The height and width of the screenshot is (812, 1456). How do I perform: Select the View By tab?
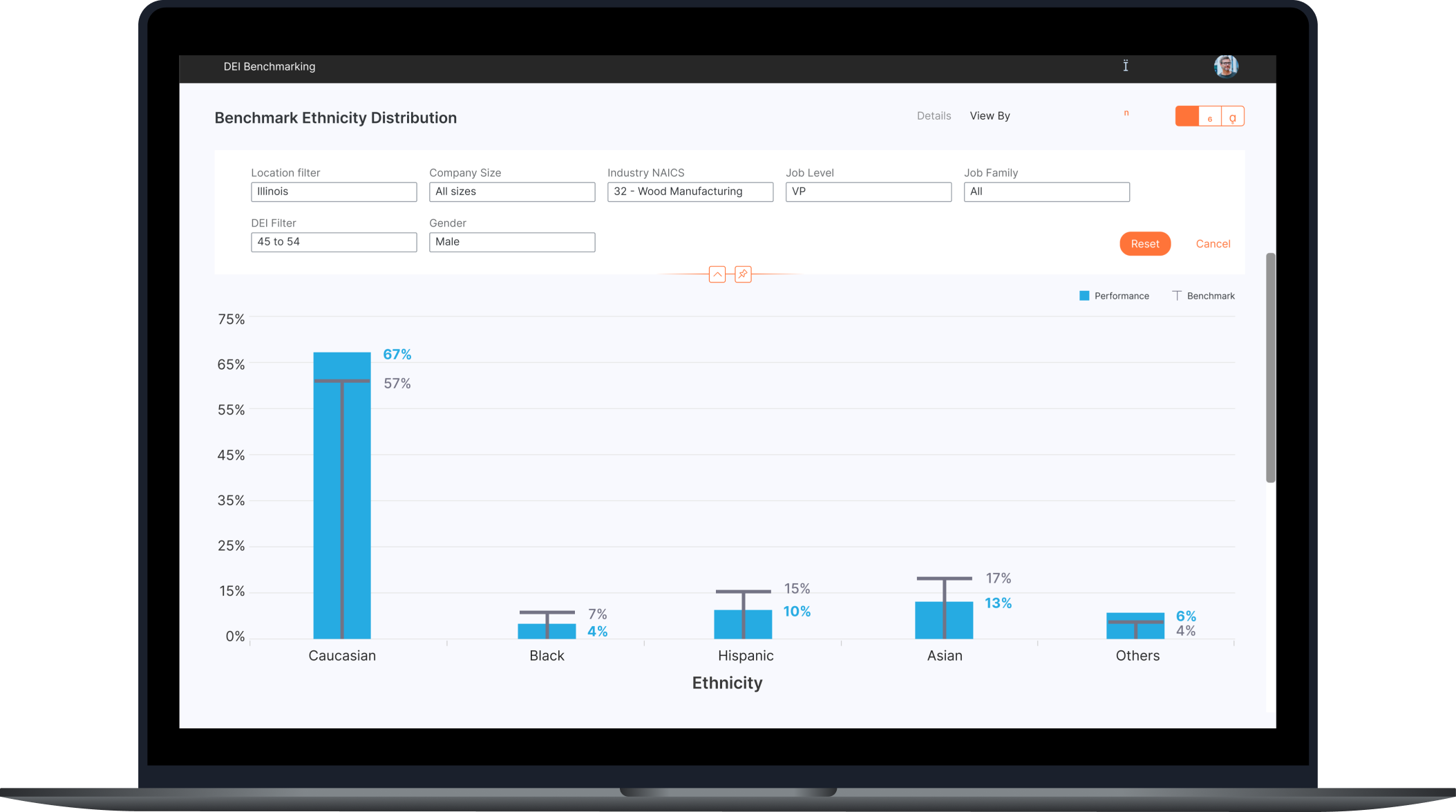[x=990, y=116]
